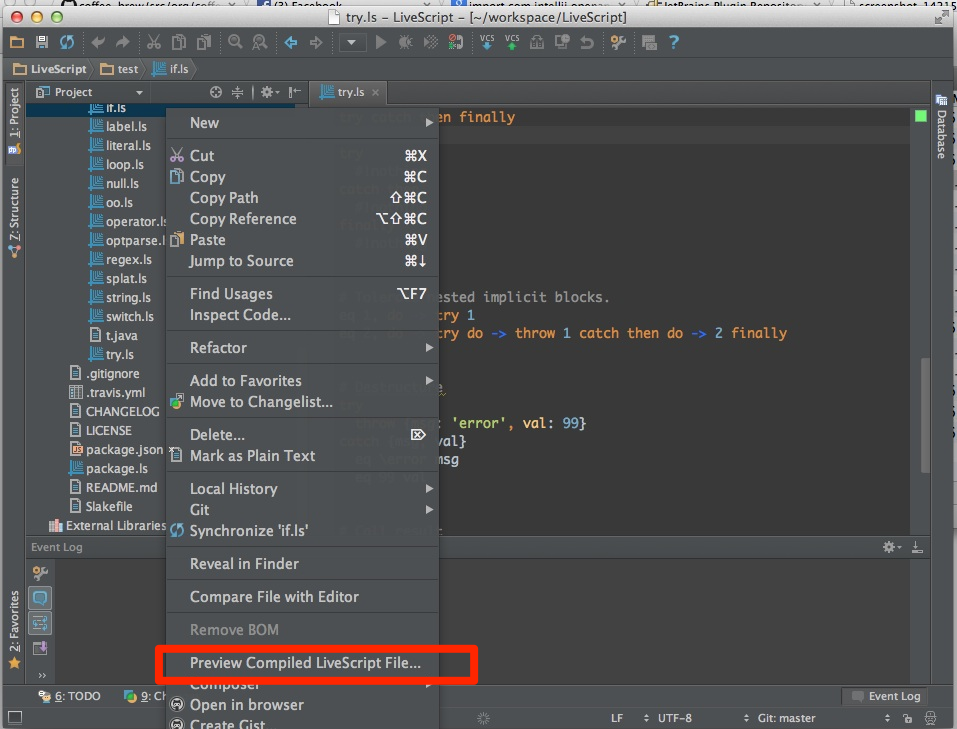Click the Synchronize icon in the main toolbar
Screen dimensions: 957x729
click(x=67, y=42)
